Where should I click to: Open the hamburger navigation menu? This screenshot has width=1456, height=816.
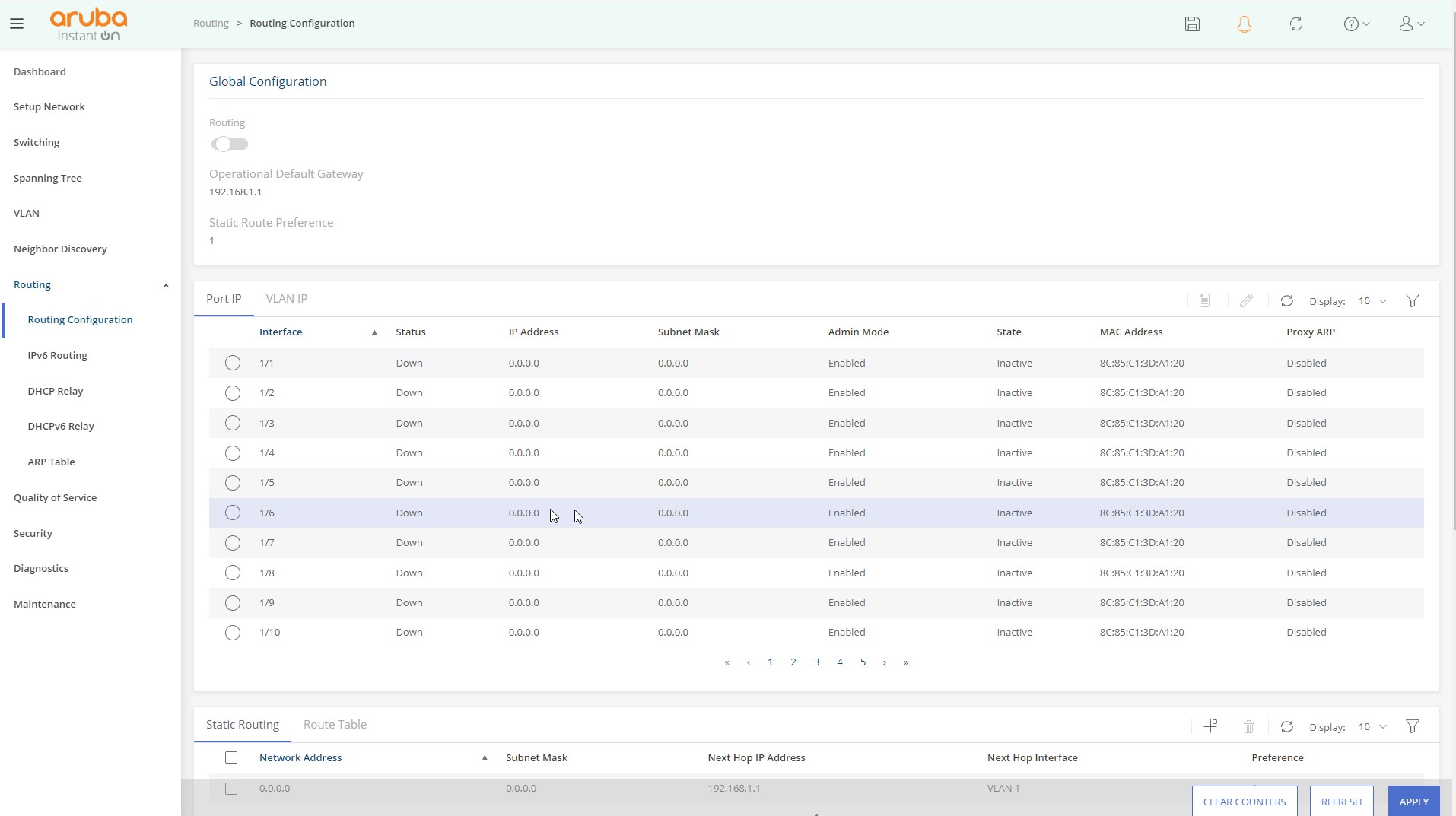click(17, 24)
